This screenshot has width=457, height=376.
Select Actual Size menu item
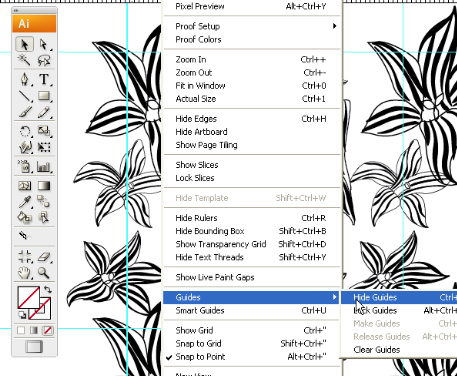pyautogui.click(x=252, y=99)
